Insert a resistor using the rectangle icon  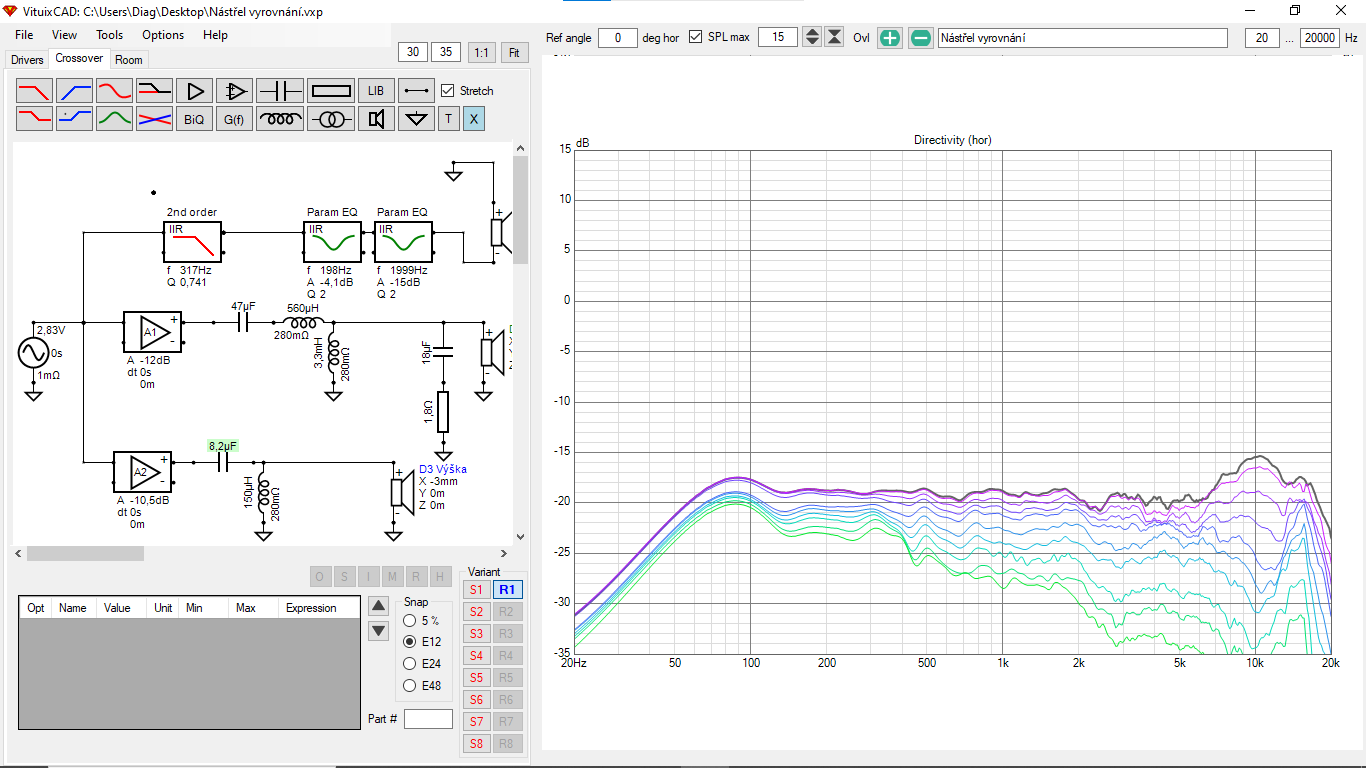[x=330, y=91]
